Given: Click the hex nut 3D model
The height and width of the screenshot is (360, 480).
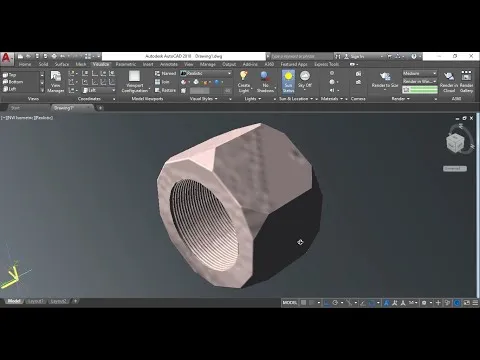Looking at the screenshot, I should tap(240, 205).
